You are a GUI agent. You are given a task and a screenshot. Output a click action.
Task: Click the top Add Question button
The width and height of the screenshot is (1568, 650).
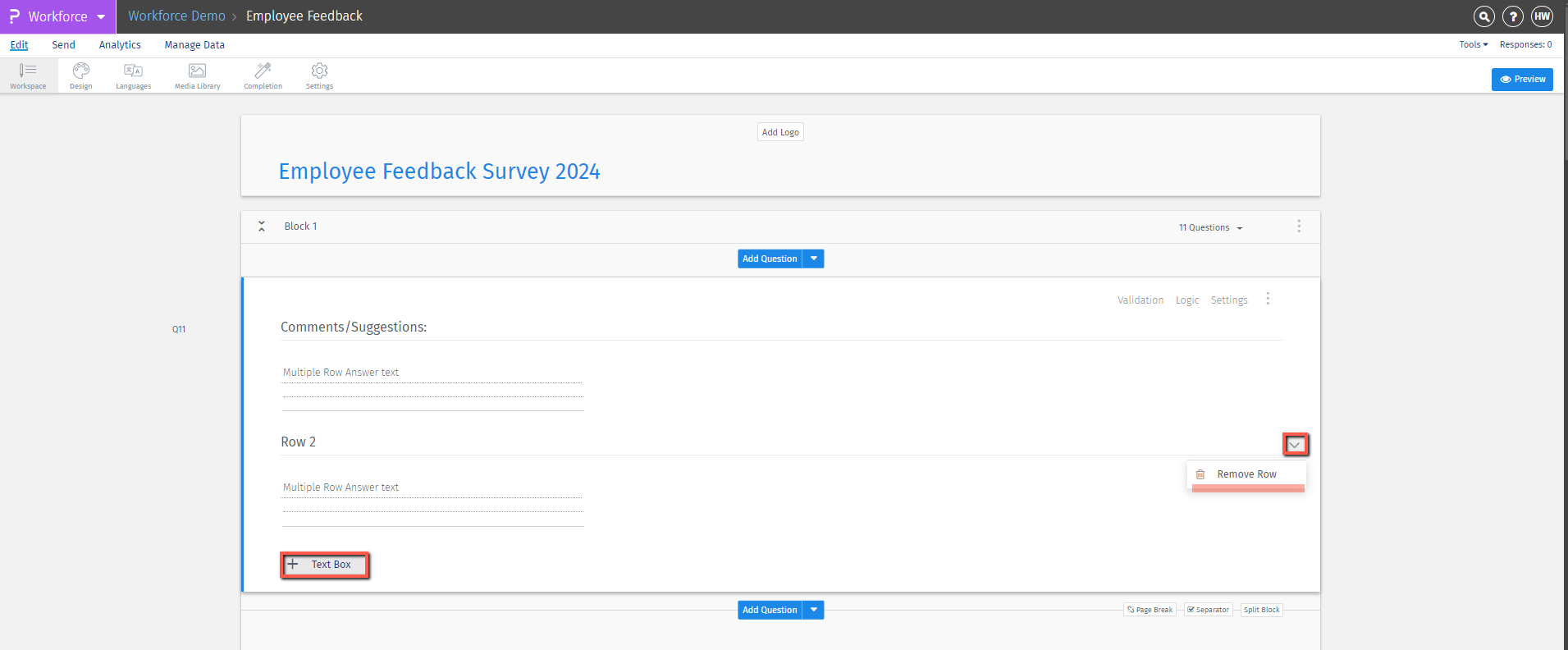tap(770, 259)
